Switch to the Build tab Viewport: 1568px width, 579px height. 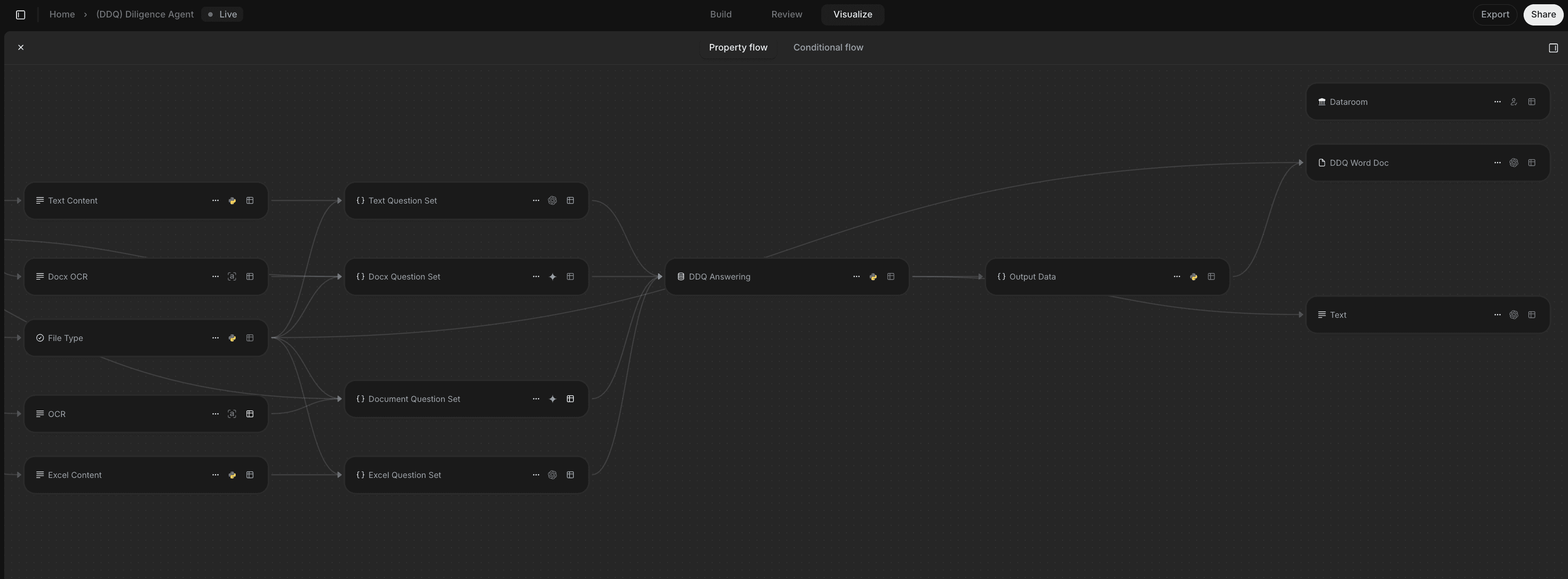click(x=721, y=15)
